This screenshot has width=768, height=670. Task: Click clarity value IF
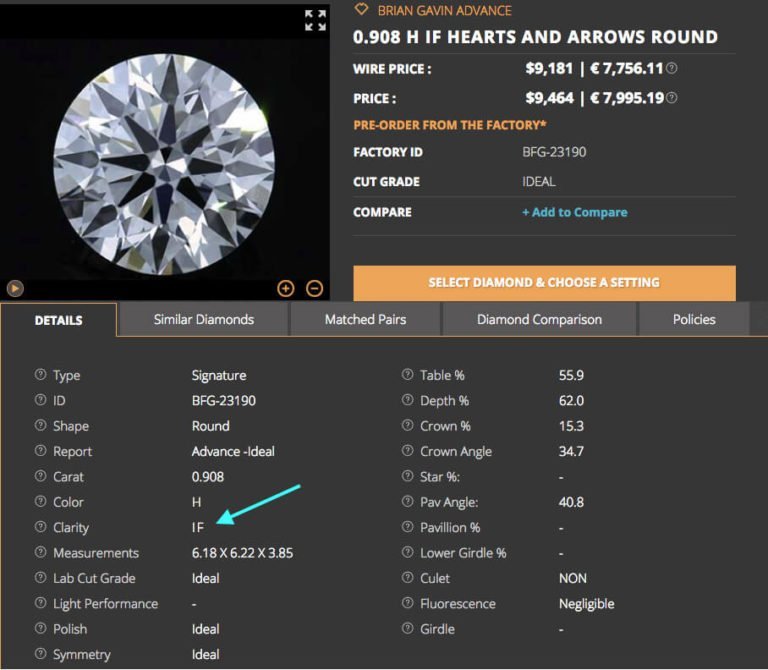click(x=197, y=527)
